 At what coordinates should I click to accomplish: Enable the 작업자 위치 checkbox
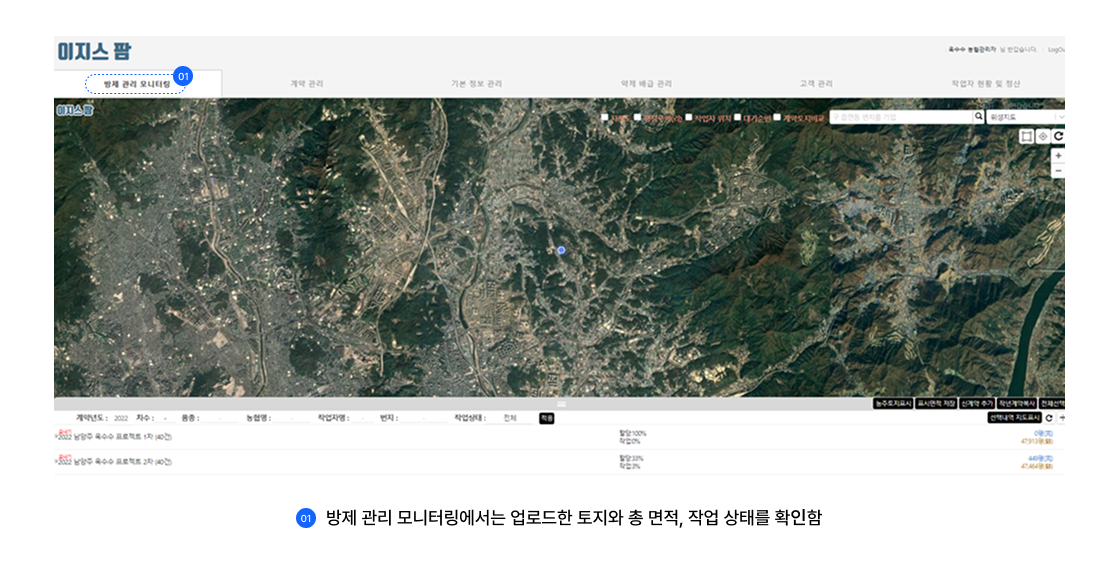(689, 118)
